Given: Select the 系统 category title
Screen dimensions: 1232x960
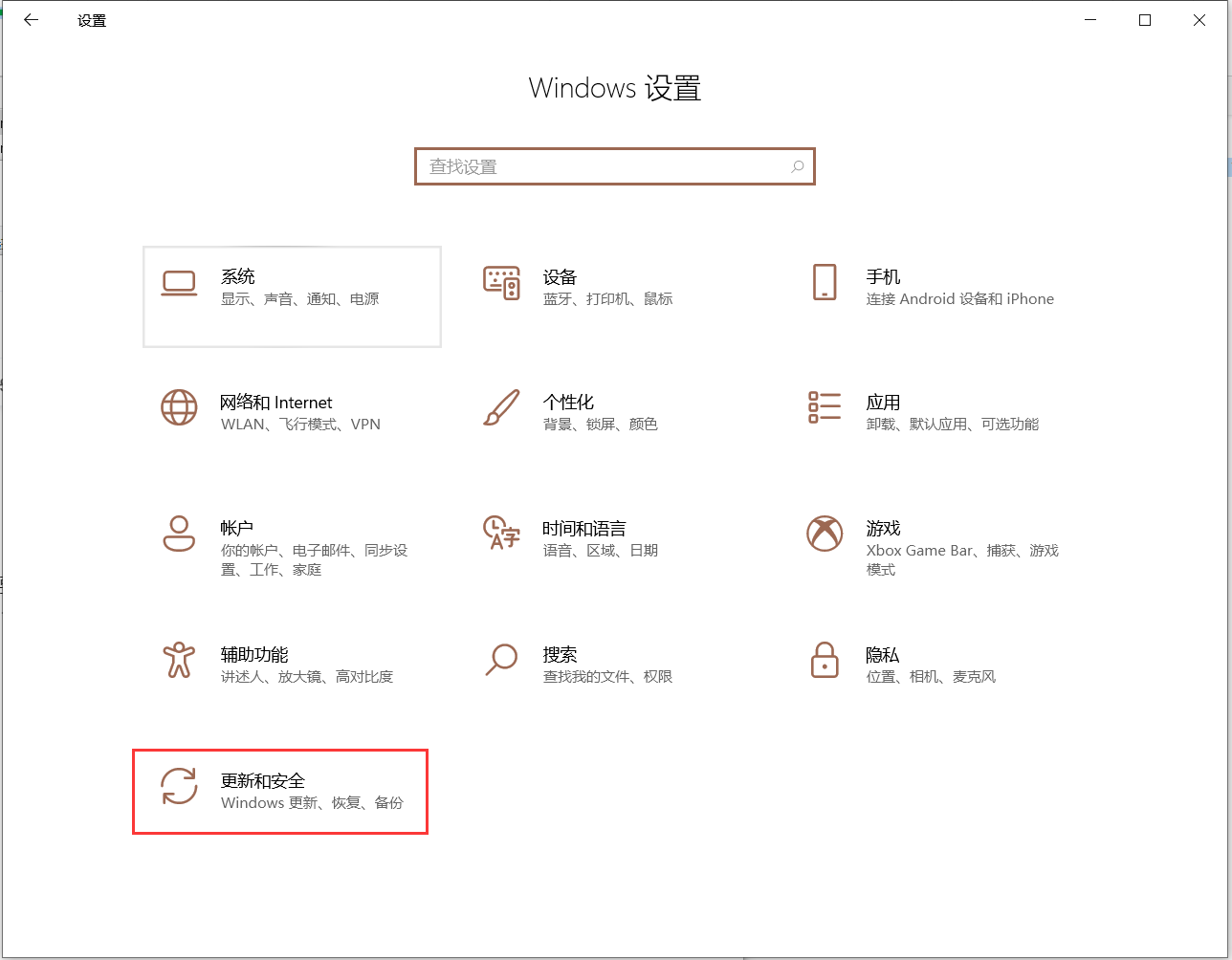Looking at the screenshot, I should pyautogui.click(x=238, y=277).
